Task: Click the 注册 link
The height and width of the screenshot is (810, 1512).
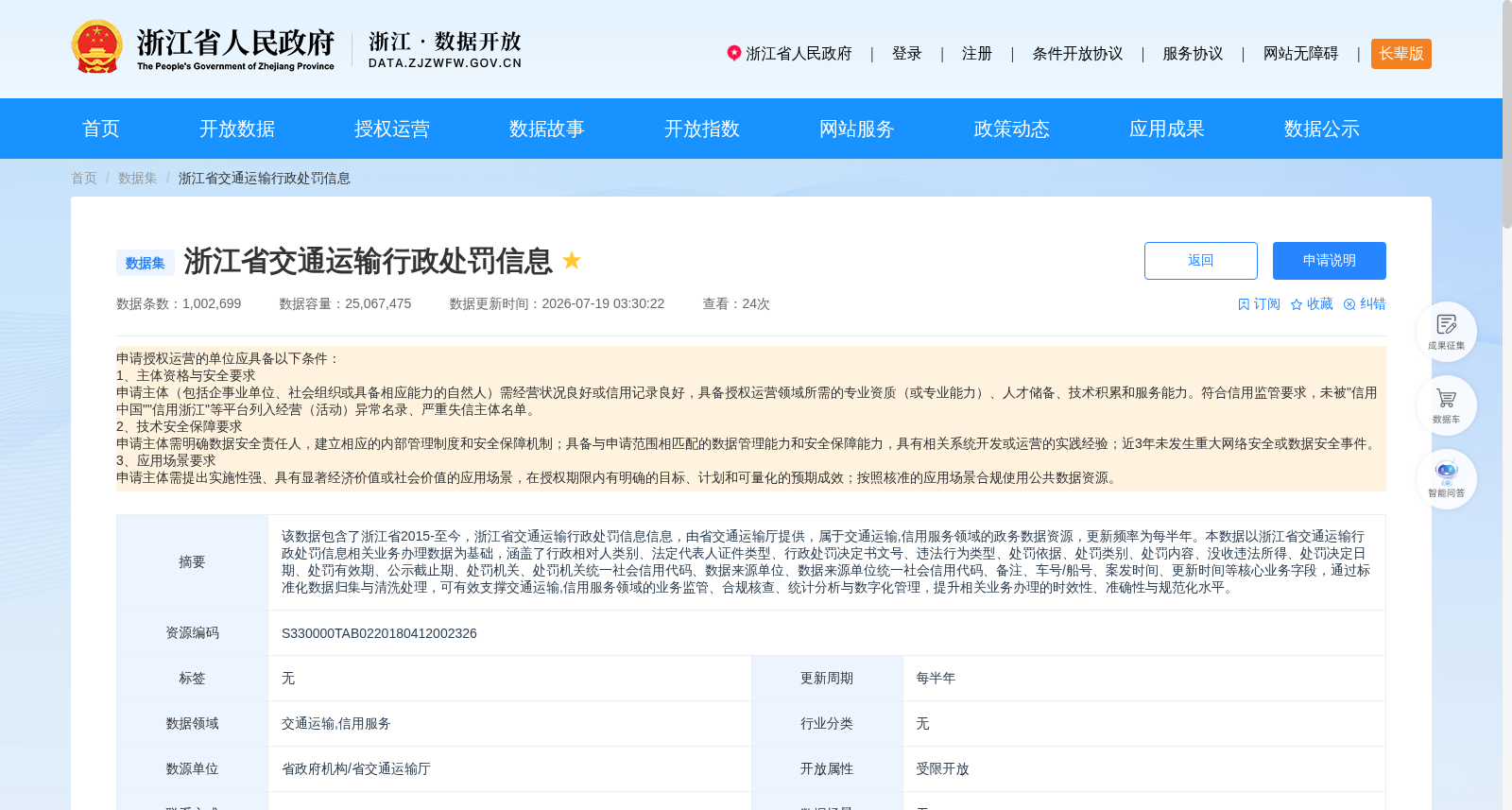Action: (977, 54)
